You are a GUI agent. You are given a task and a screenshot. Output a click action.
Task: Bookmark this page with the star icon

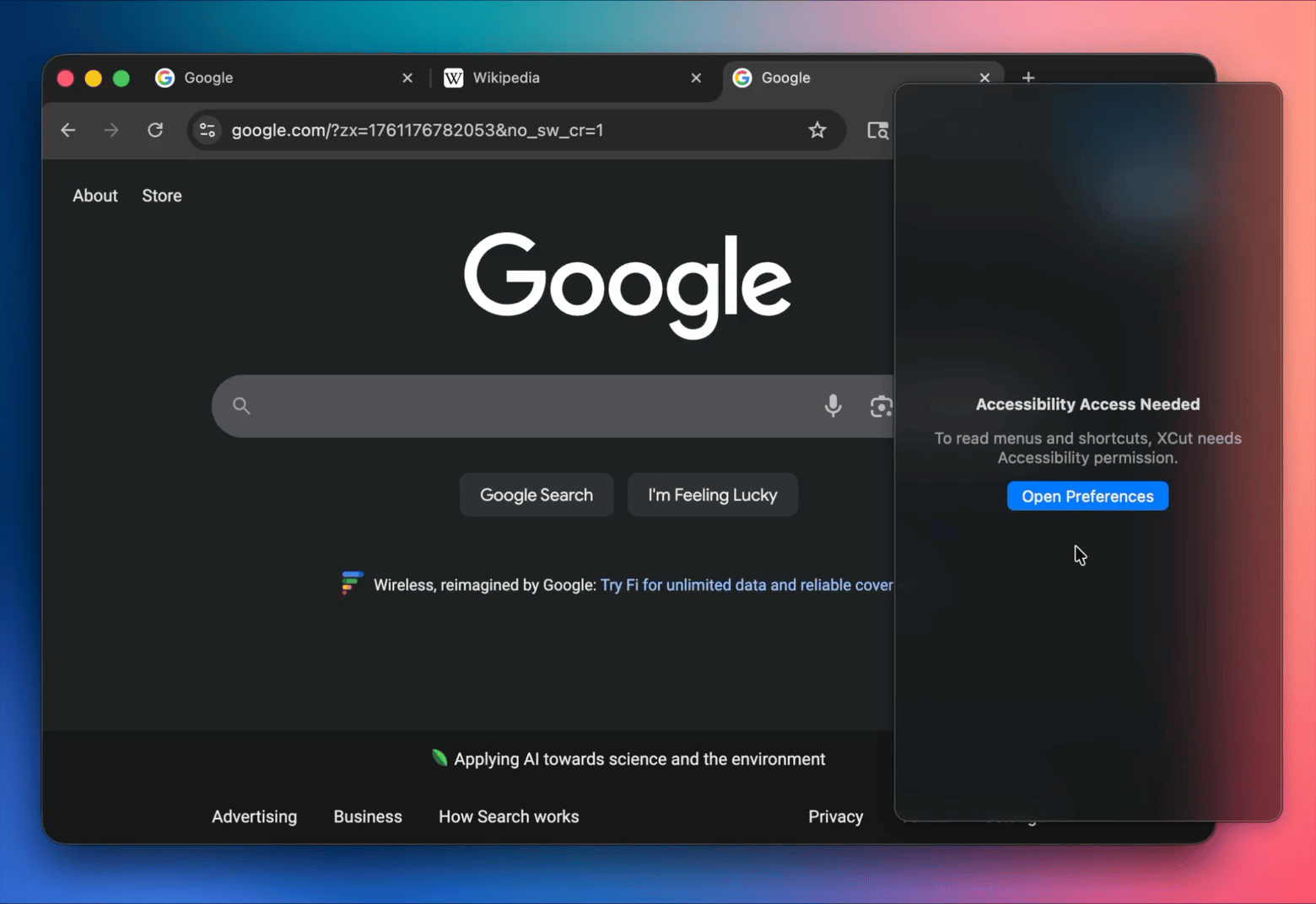click(x=817, y=130)
